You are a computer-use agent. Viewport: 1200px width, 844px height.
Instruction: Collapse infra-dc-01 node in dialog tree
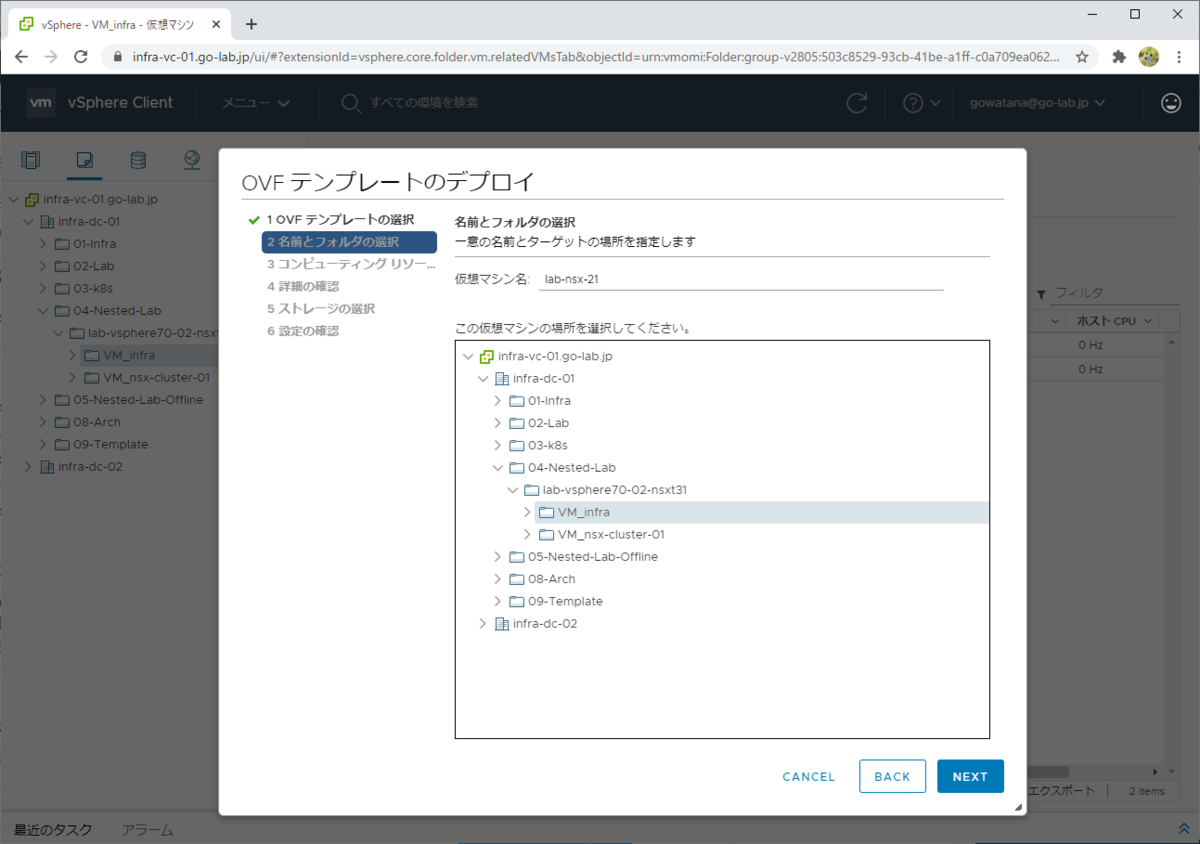pyautogui.click(x=483, y=379)
